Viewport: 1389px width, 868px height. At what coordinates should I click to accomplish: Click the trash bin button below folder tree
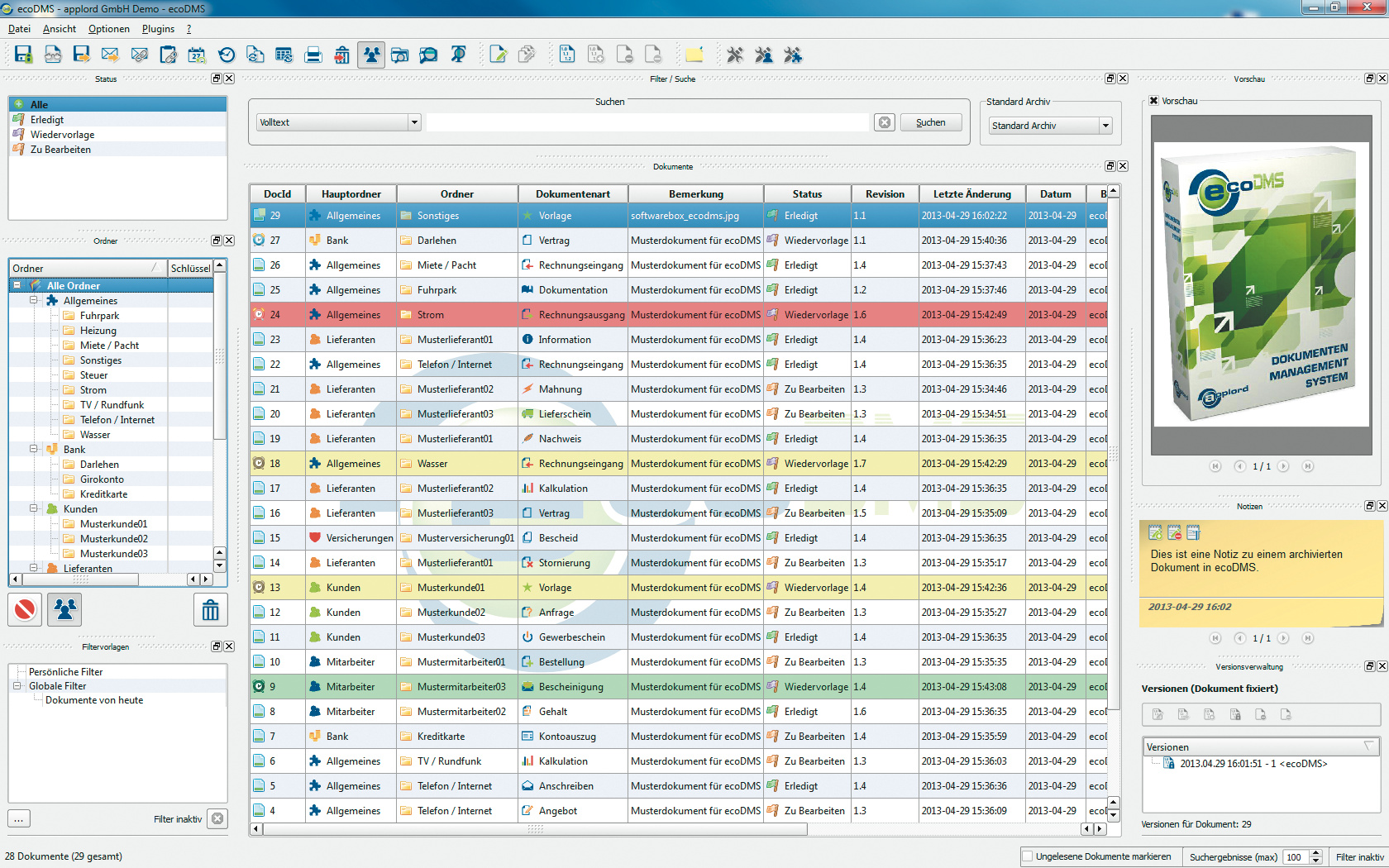[210, 610]
